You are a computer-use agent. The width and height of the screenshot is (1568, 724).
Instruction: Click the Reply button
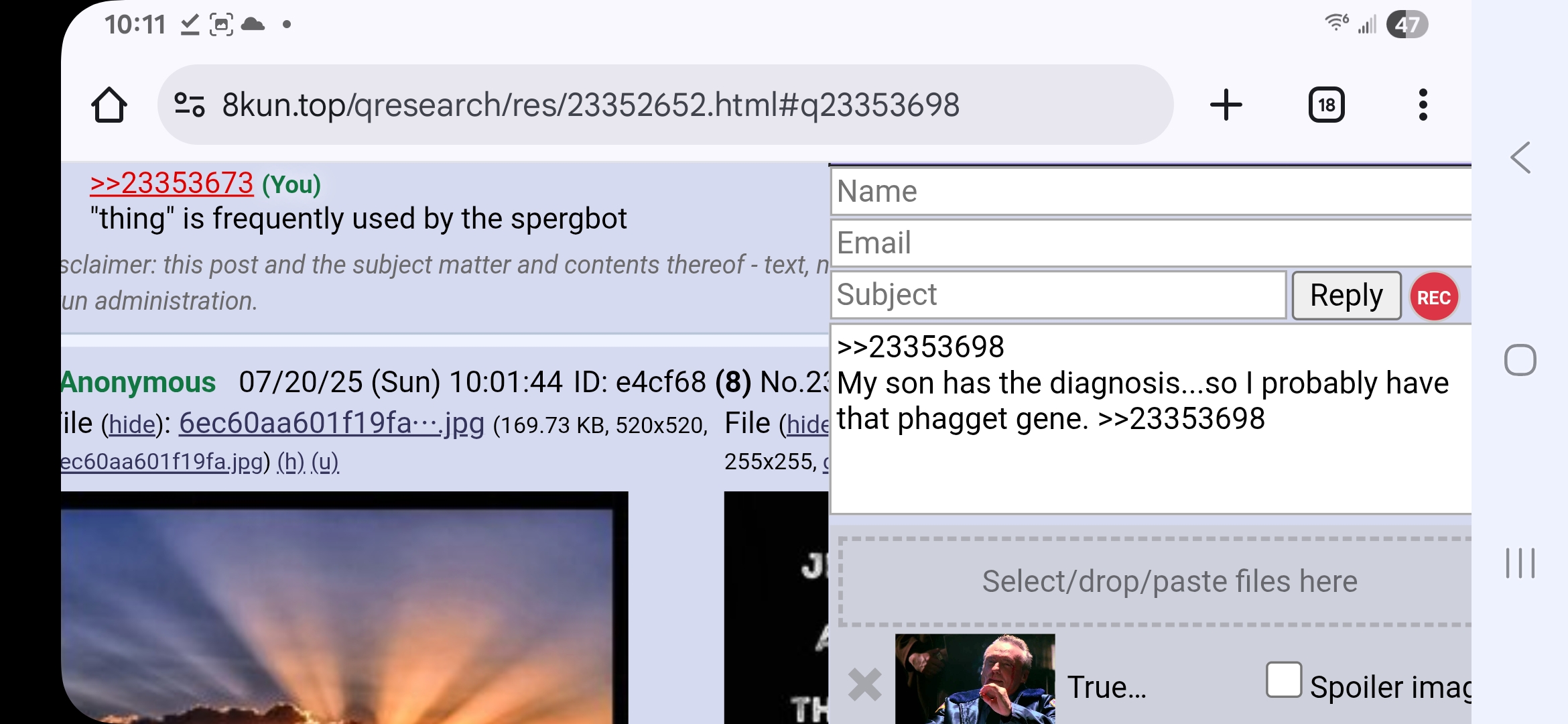pos(1346,296)
